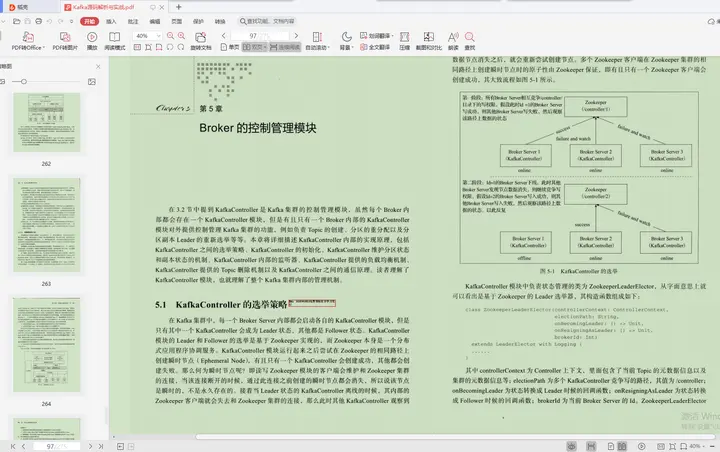720x452 pixels.
Task: Close the Kafka PDF document tab
Action: point(162,7)
